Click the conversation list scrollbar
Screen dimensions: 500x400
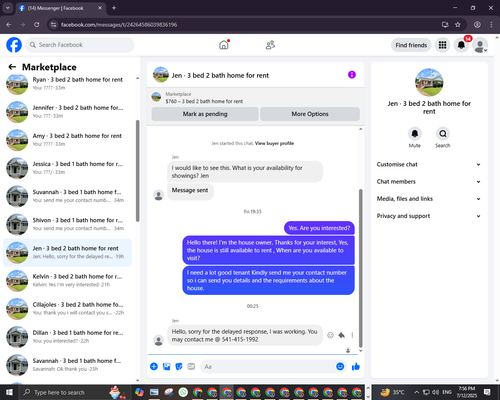click(138, 171)
